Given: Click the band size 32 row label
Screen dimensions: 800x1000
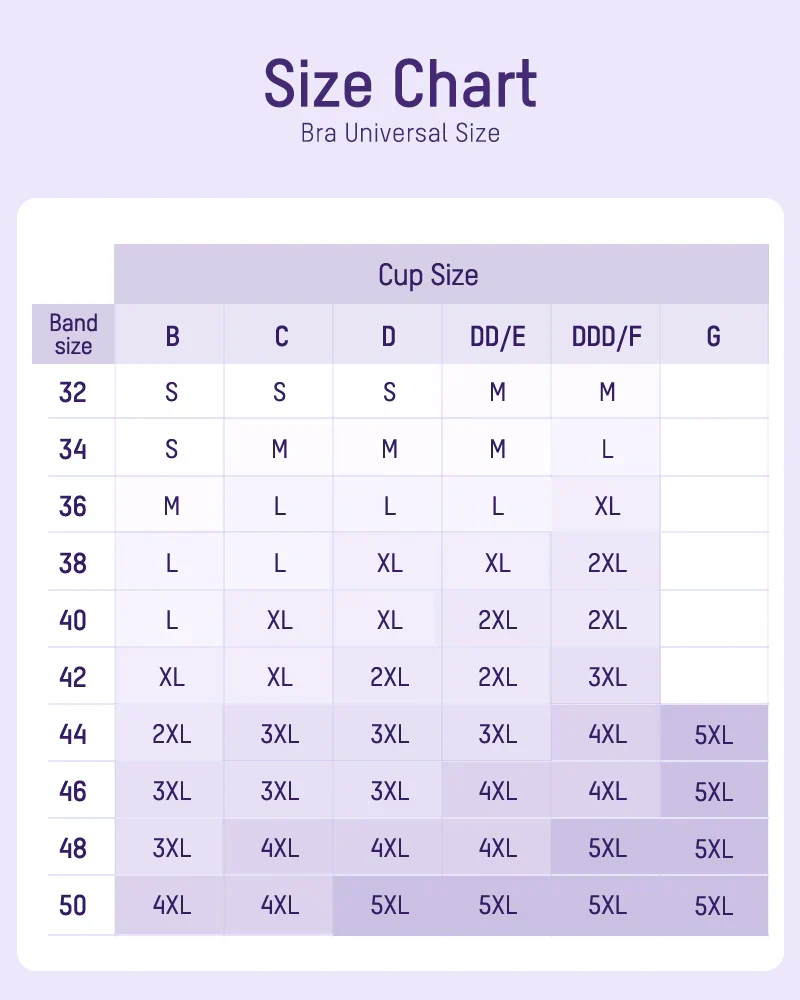Looking at the screenshot, I should pos(73,392).
